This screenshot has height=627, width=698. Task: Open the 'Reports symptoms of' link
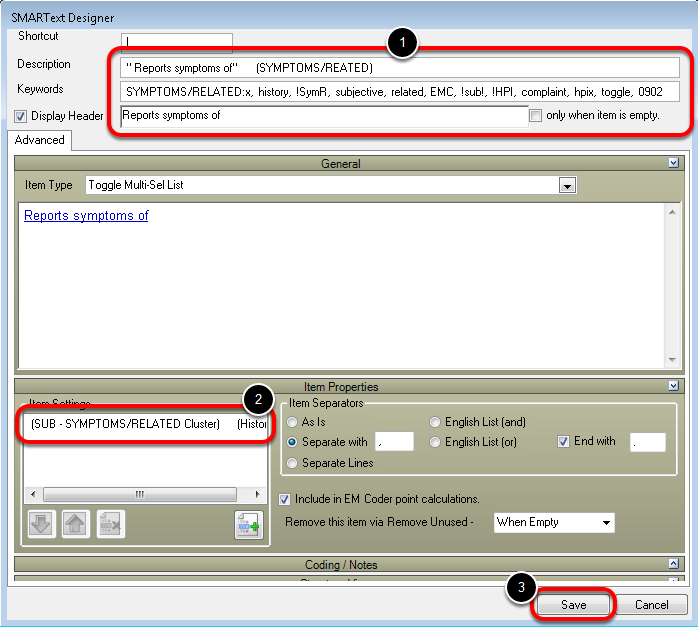coord(86,215)
